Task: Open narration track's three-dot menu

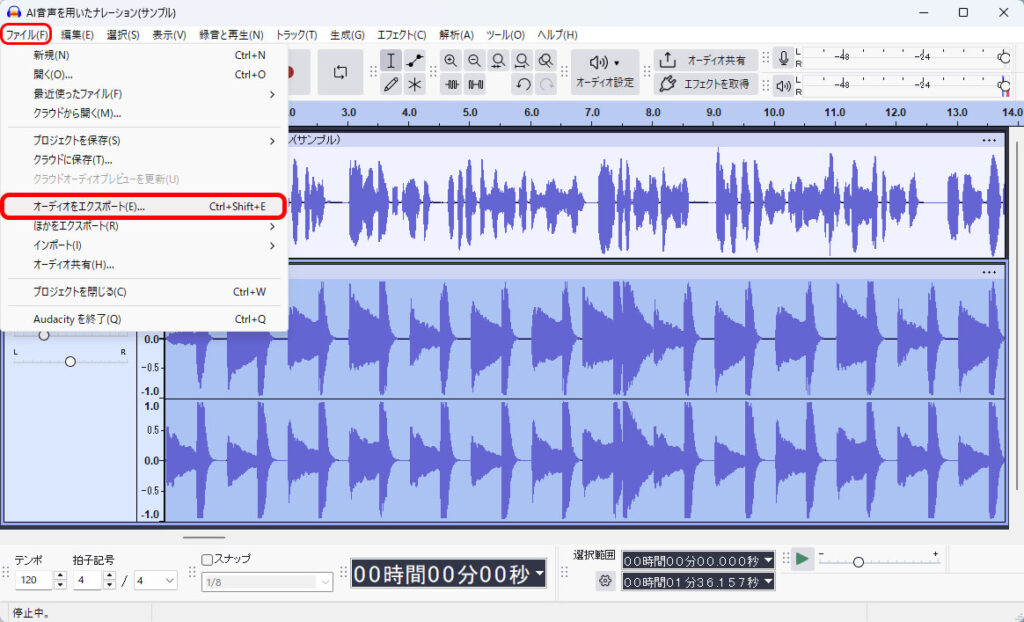Action: pyautogui.click(x=989, y=140)
